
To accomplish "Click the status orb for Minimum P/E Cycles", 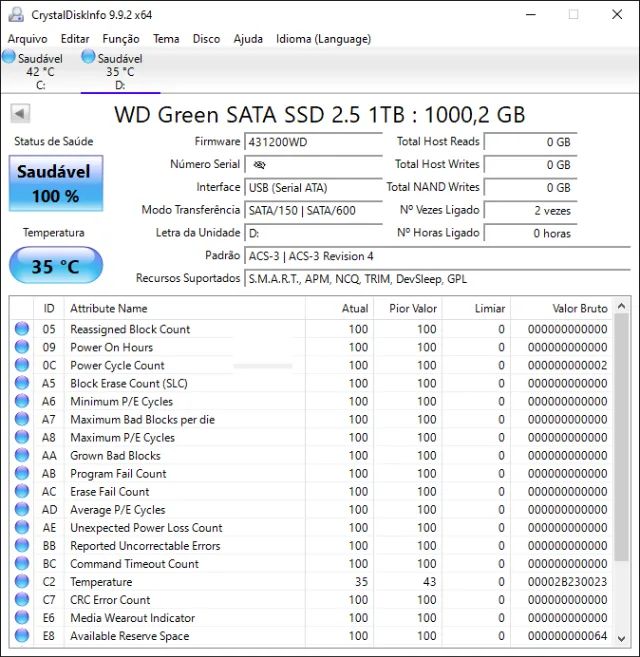I will pos(22,401).
